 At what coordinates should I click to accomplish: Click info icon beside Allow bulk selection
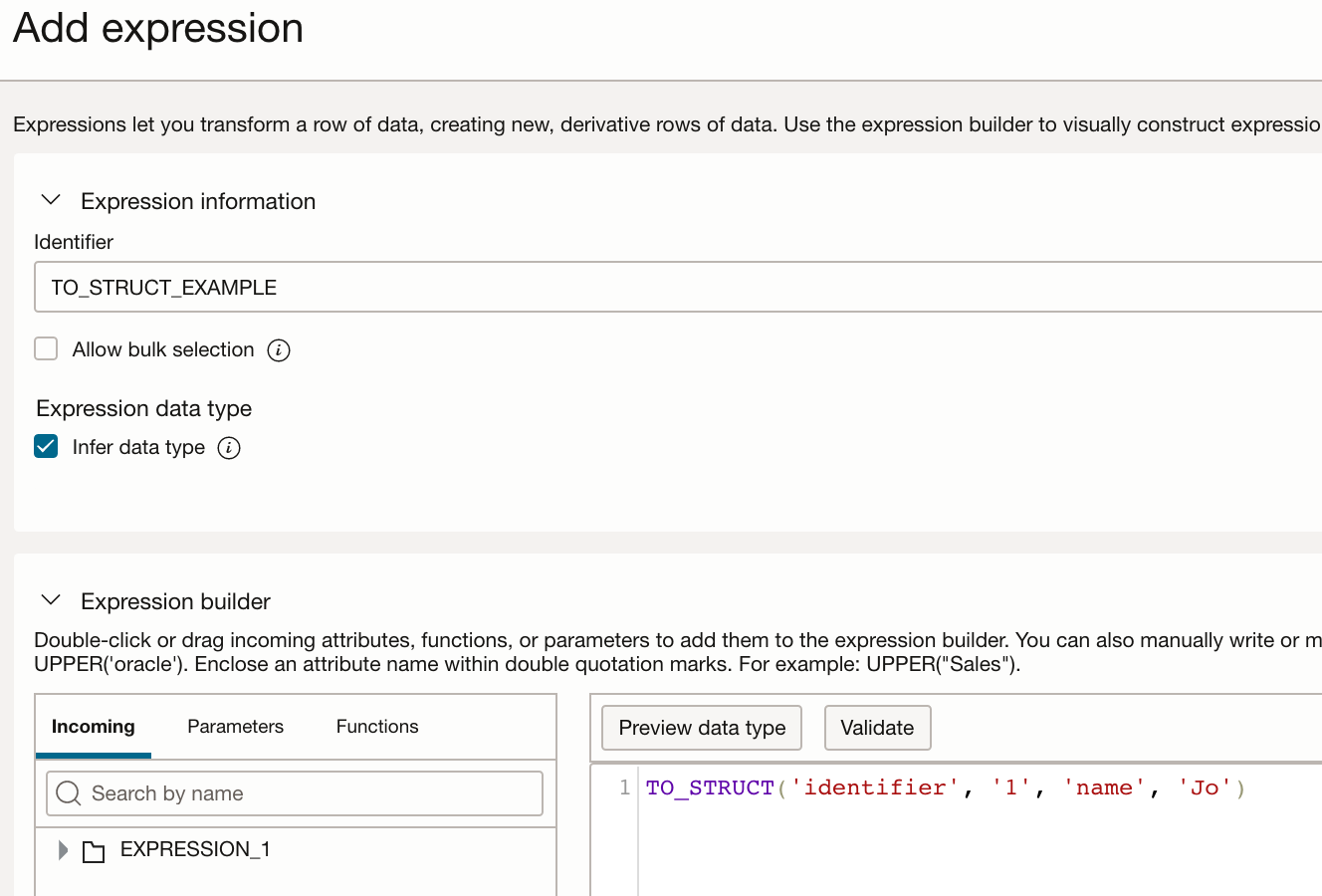tap(279, 350)
